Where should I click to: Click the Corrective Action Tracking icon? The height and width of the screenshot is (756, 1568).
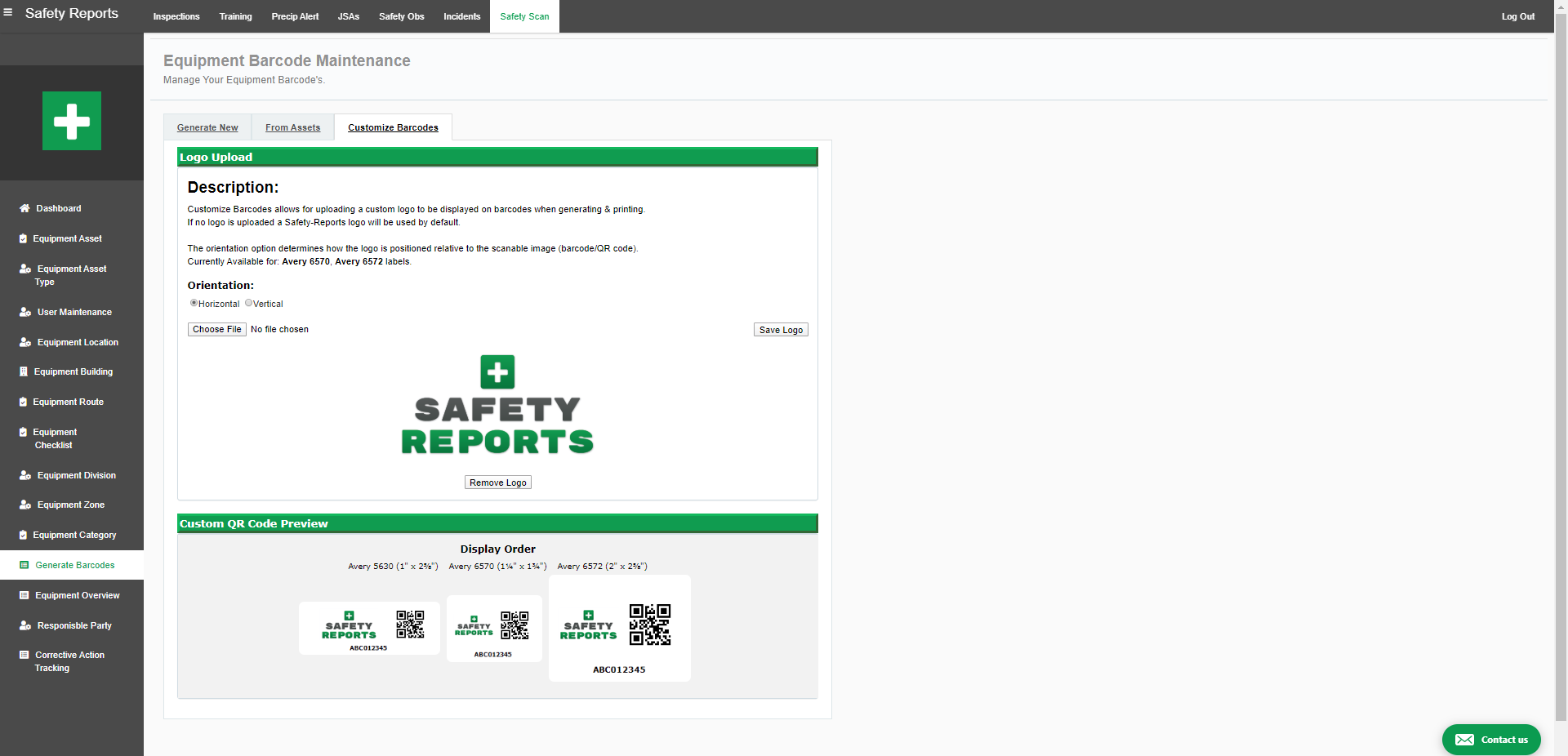tap(24, 655)
